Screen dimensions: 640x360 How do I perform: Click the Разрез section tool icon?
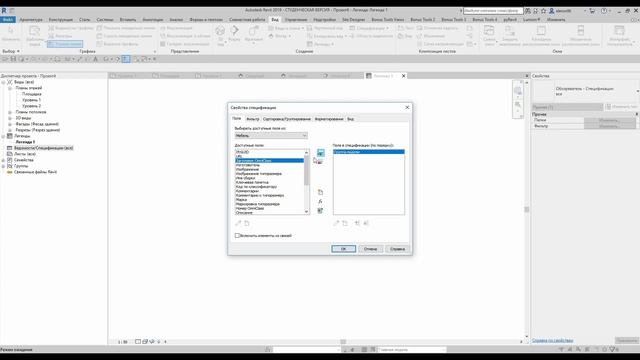click(235, 31)
